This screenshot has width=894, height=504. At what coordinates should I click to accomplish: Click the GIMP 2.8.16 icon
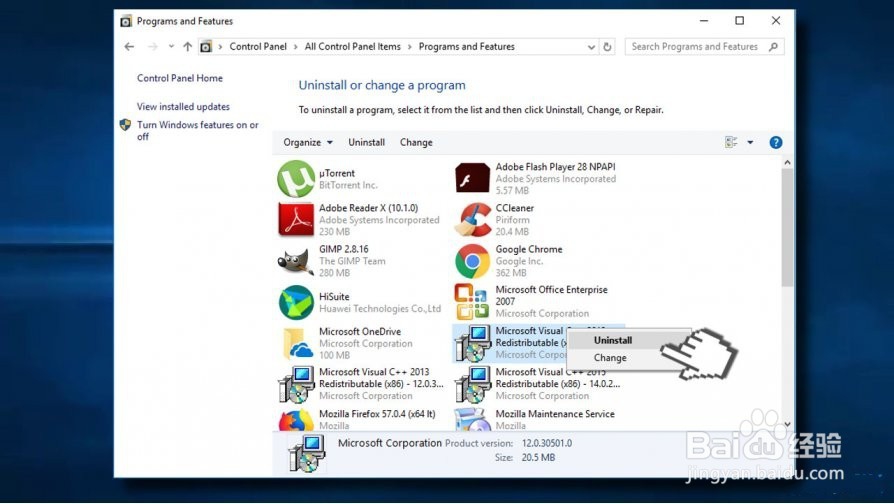296,261
